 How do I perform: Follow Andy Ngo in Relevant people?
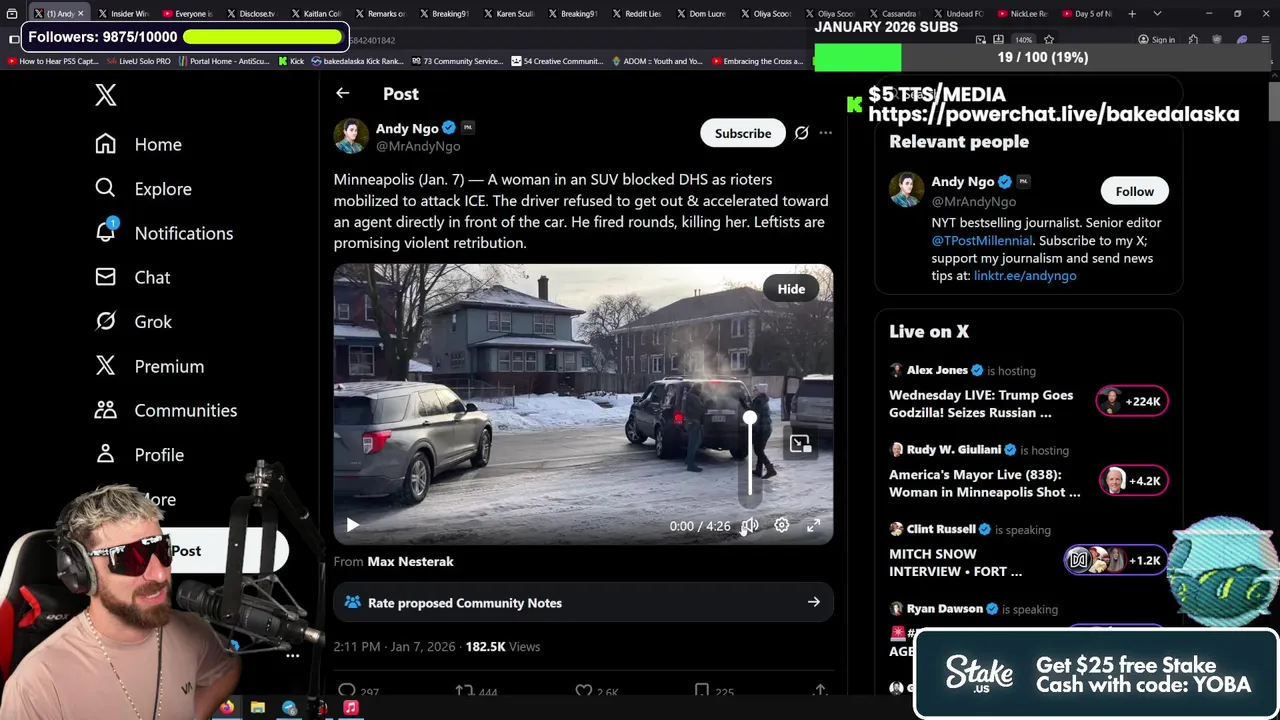(x=1134, y=191)
